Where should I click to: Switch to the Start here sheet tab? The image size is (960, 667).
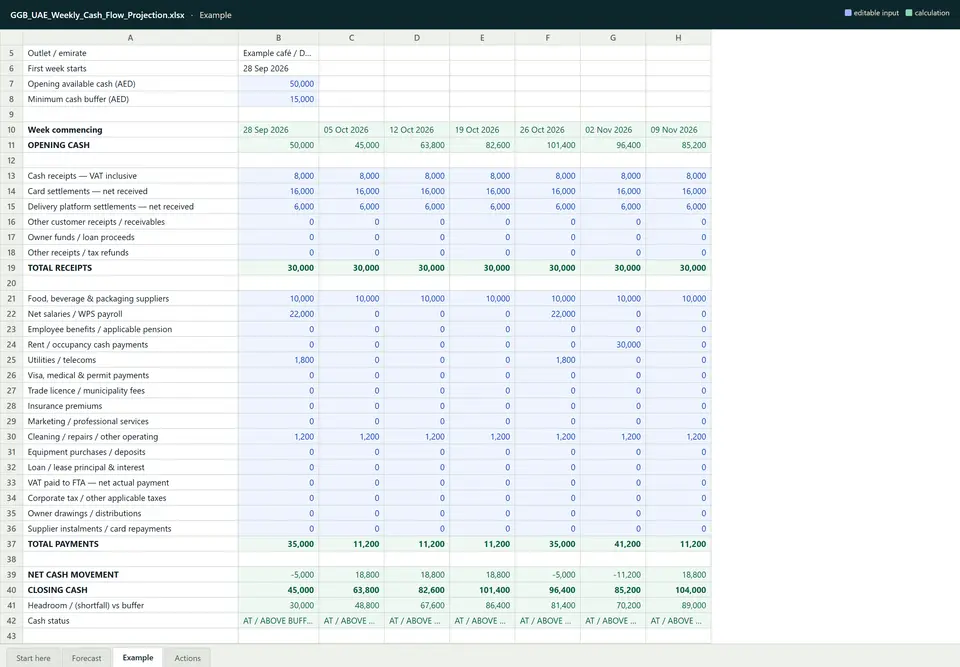pyautogui.click(x=33, y=658)
